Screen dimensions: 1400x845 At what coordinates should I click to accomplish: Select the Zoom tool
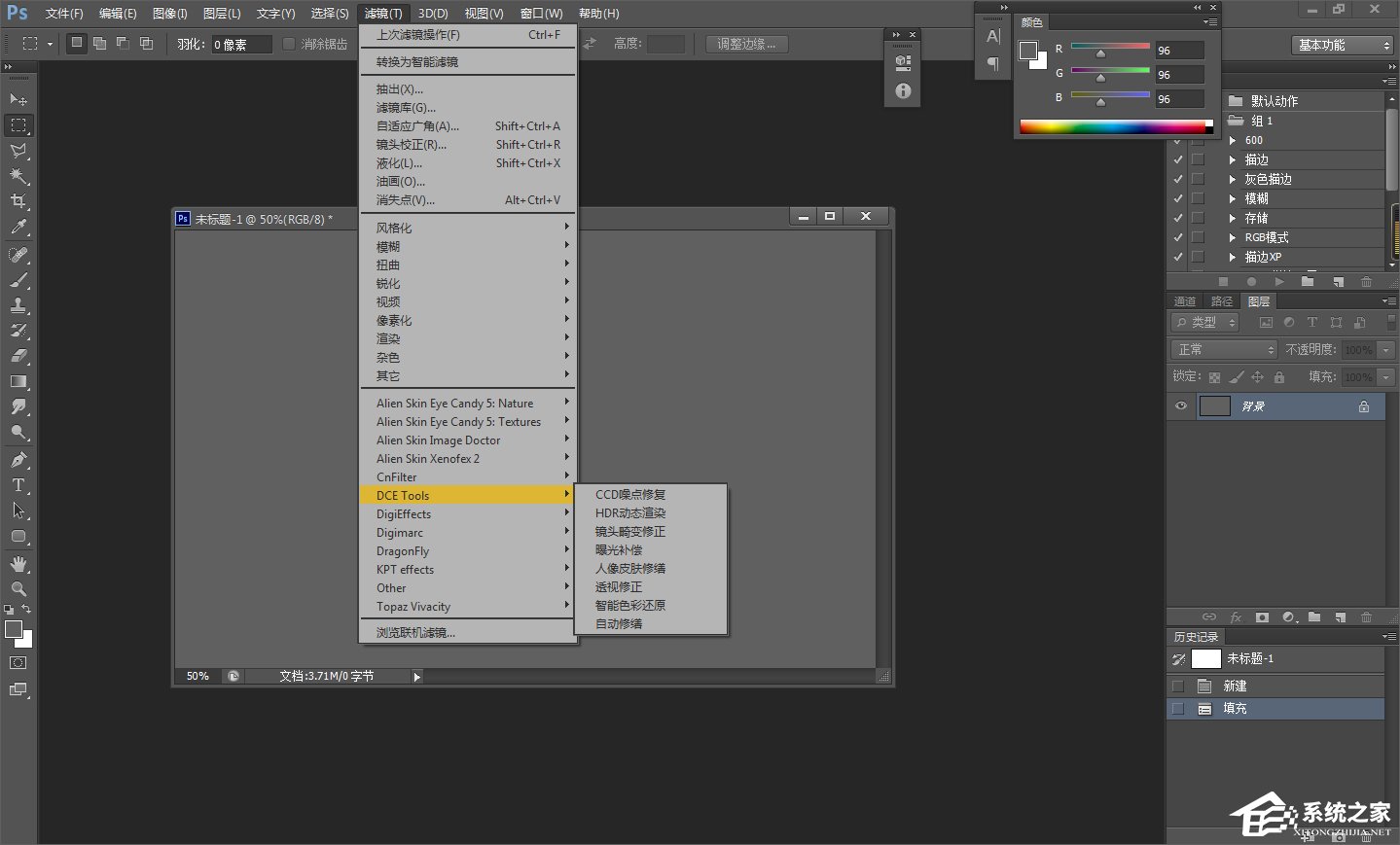pyautogui.click(x=18, y=589)
